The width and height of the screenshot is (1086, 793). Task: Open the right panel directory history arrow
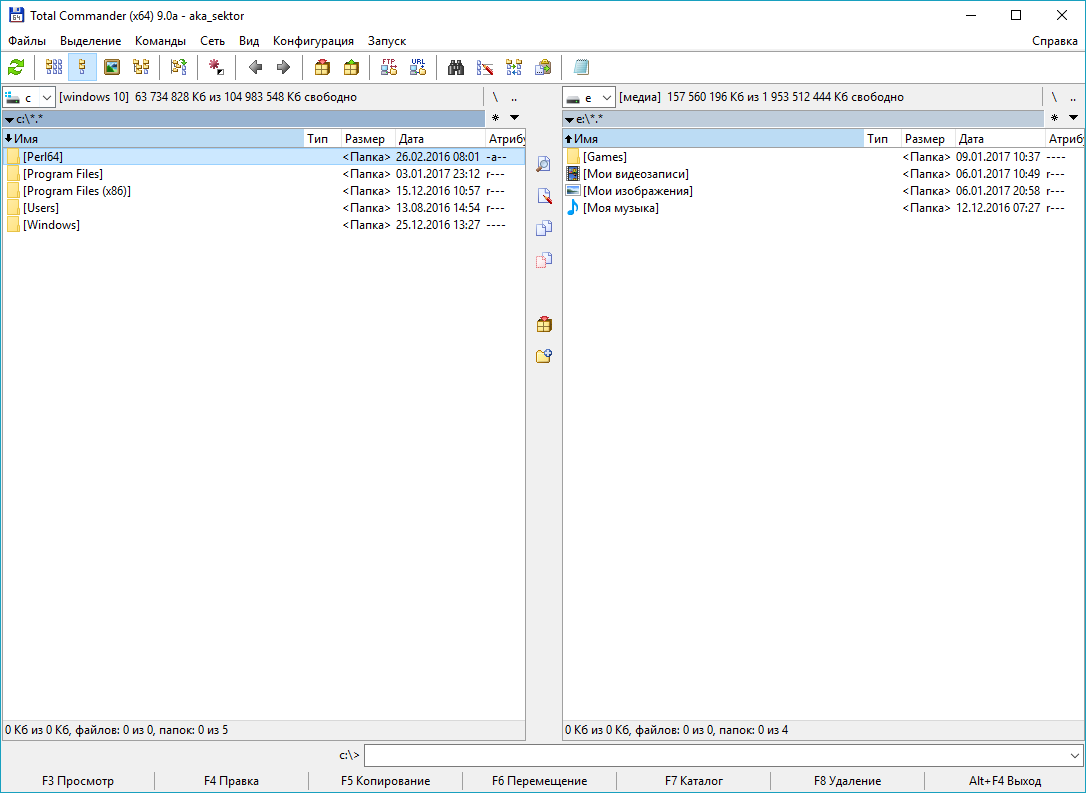click(x=1074, y=118)
